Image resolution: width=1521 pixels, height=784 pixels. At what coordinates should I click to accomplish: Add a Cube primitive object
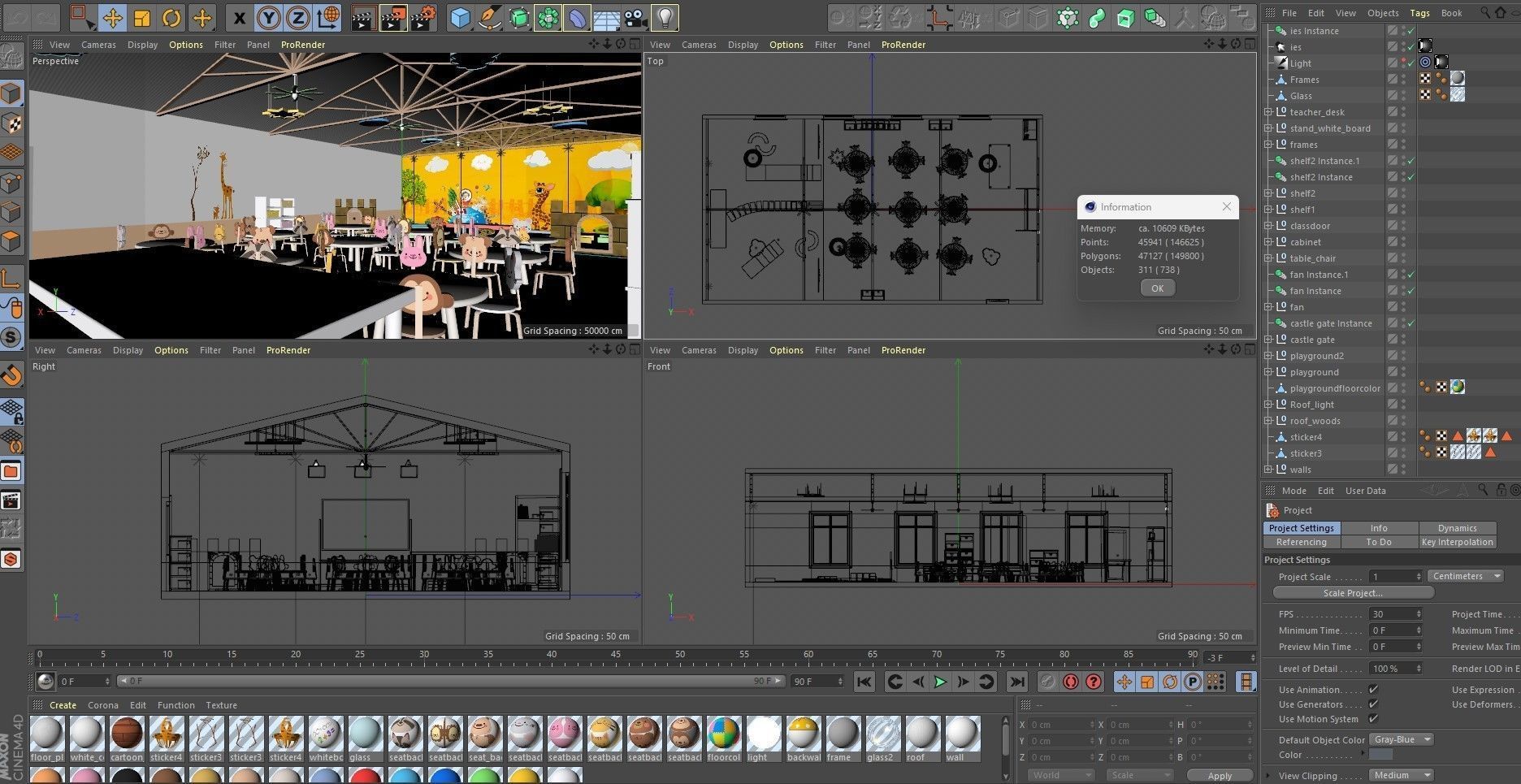point(461,17)
